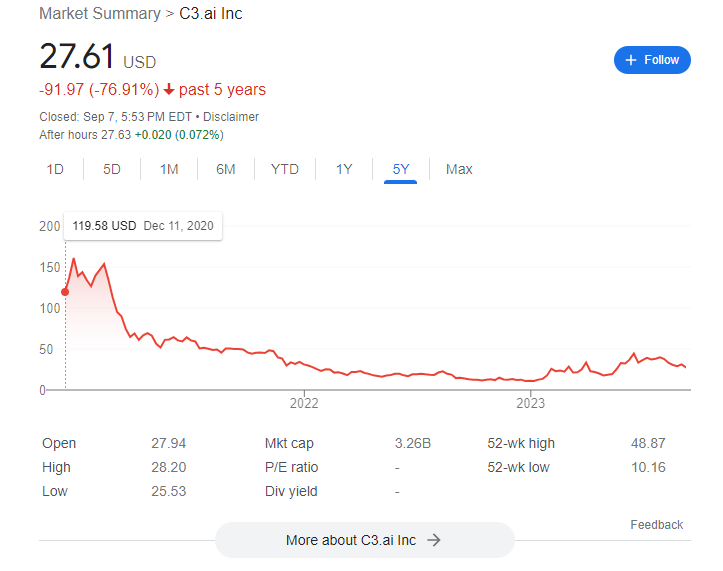
Task: Click the Div yield label
Action: point(291,491)
